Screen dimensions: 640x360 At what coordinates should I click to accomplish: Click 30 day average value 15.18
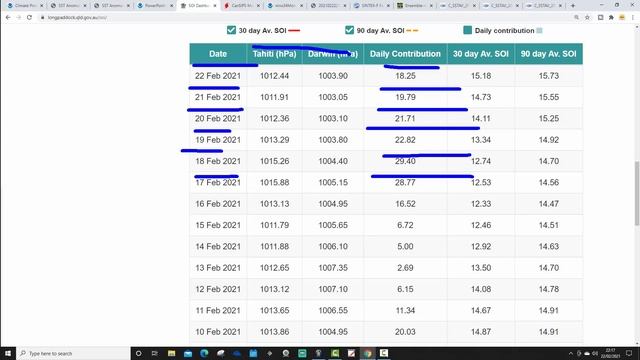[x=481, y=76]
